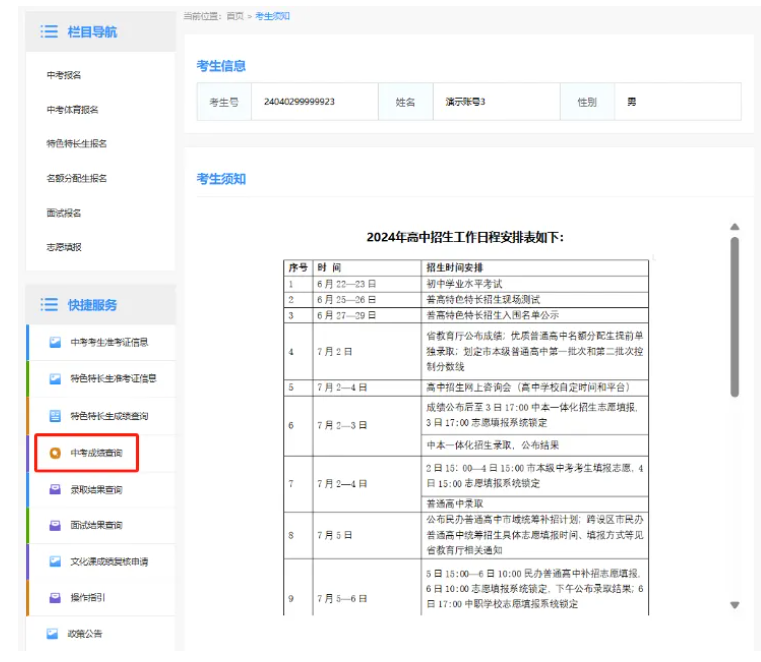Image resolution: width=761 pixels, height=662 pixels.
Task: Click the 政策公告 picture icon
Action: point(52,633)
